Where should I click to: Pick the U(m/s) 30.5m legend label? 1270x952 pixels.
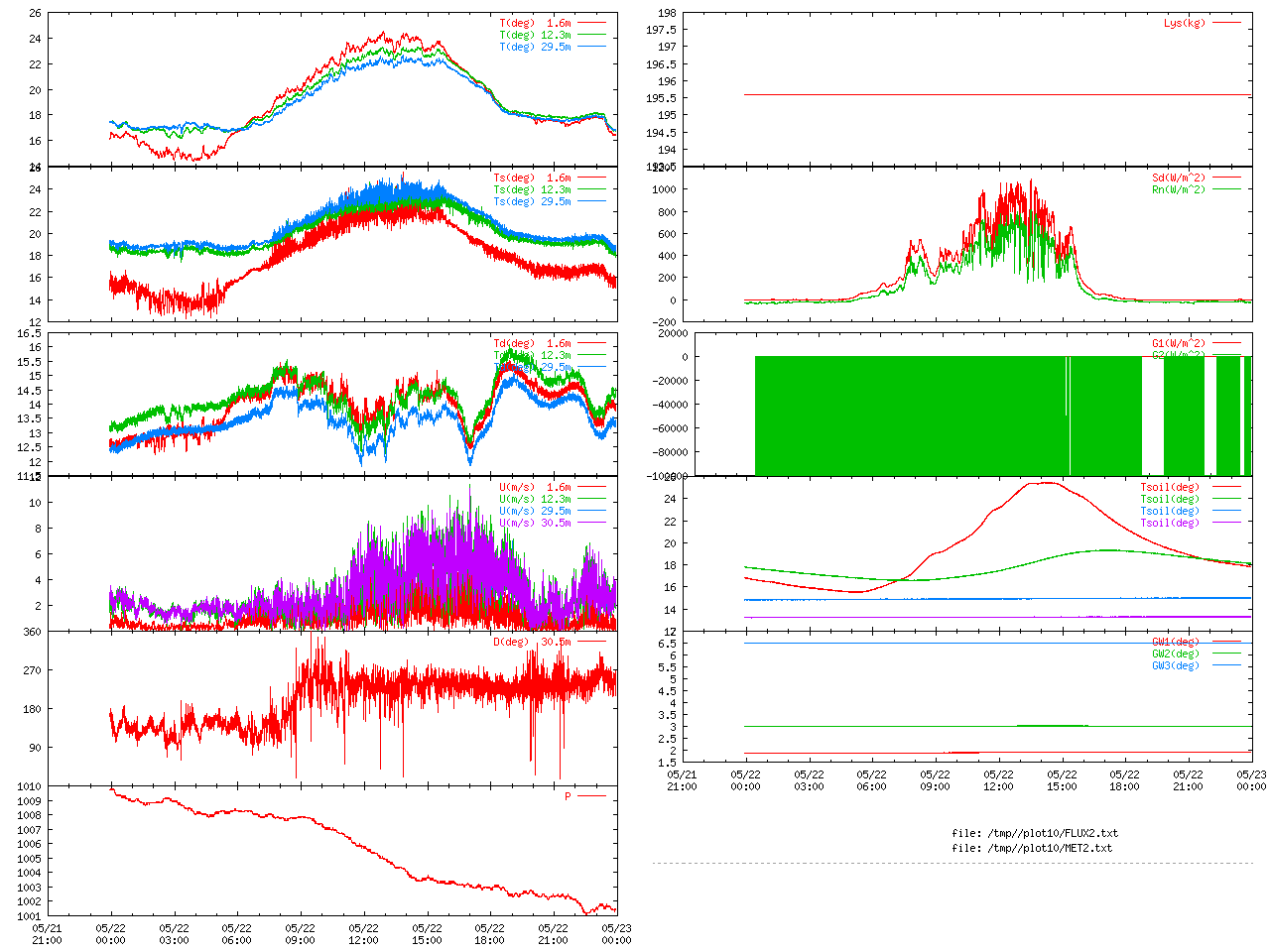click(536, 524)
